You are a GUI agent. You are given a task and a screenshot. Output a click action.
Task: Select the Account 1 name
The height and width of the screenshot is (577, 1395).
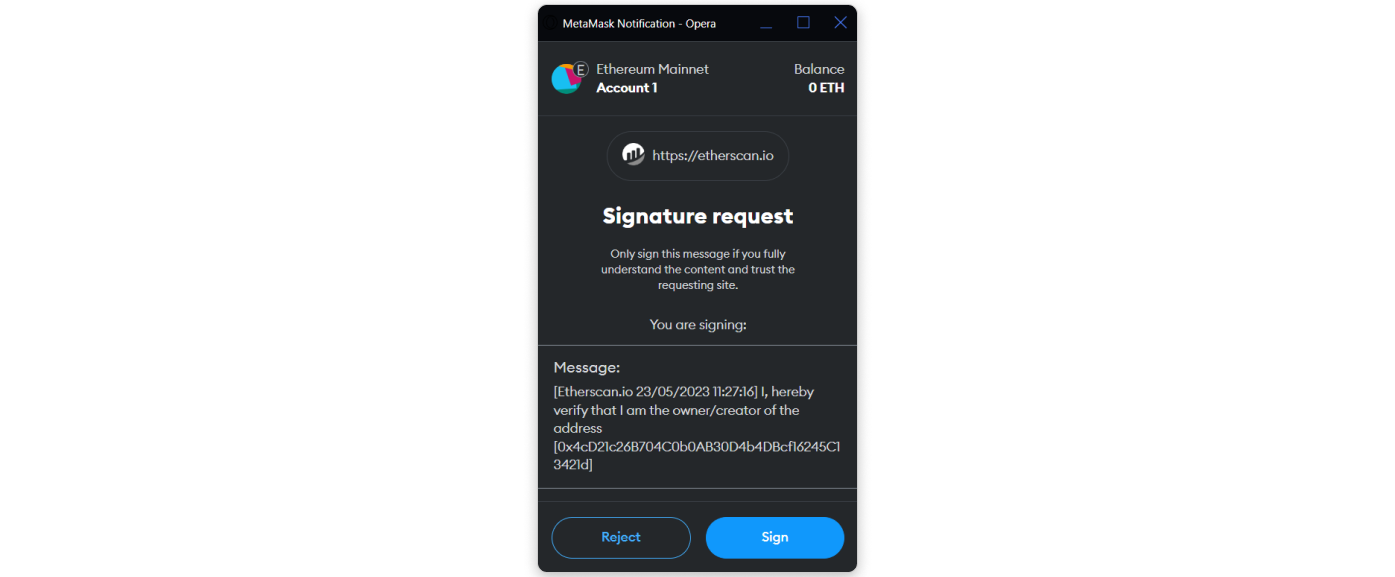click(627, 88)
